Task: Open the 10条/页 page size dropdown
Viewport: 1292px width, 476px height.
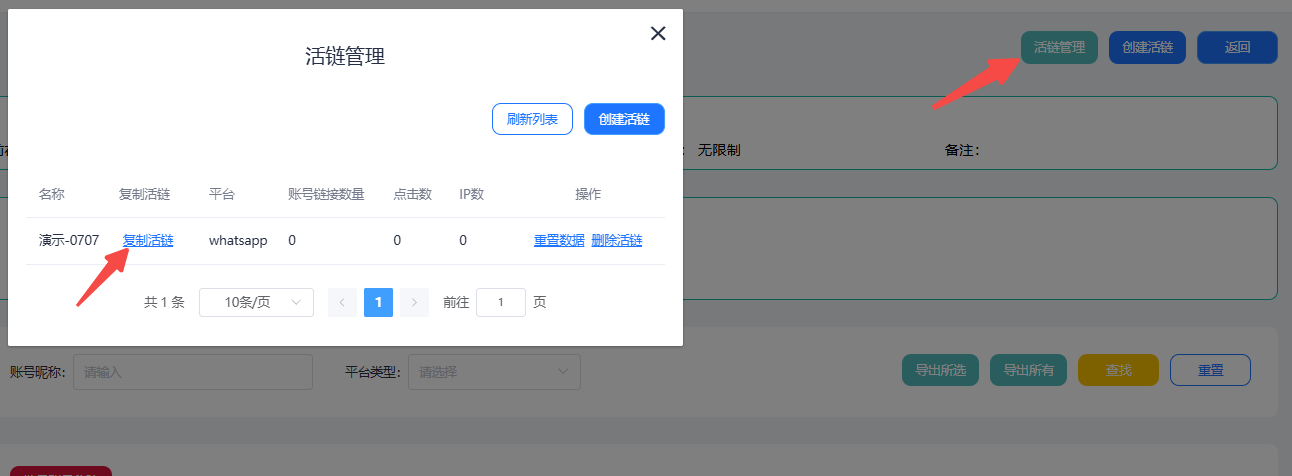Action: tap(256, 302)
